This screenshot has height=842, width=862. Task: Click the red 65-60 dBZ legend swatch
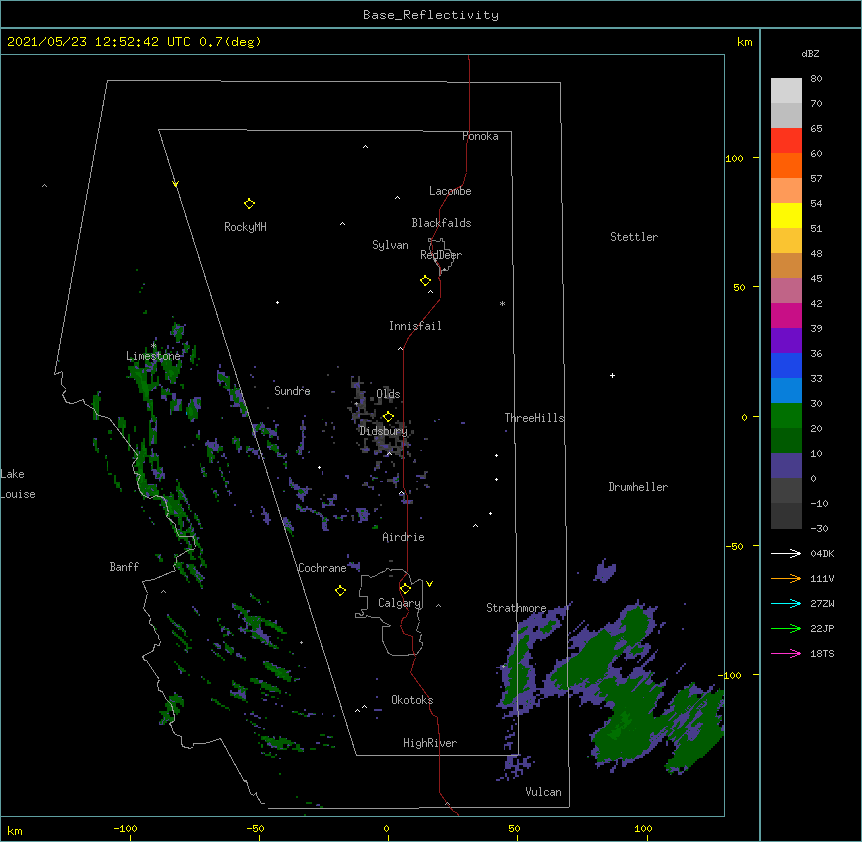tap(786, 141)
